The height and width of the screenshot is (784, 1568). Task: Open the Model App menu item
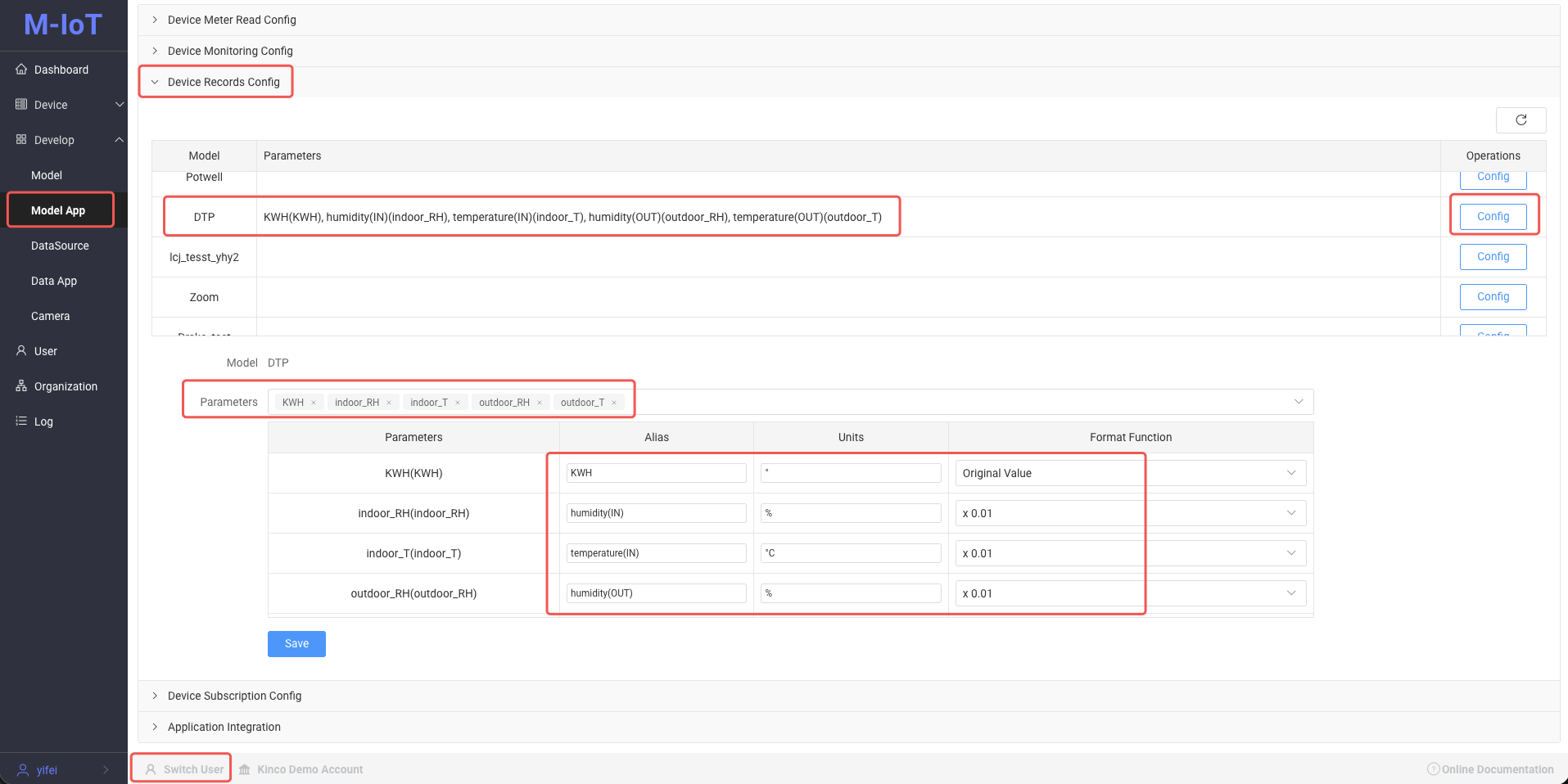58,210
